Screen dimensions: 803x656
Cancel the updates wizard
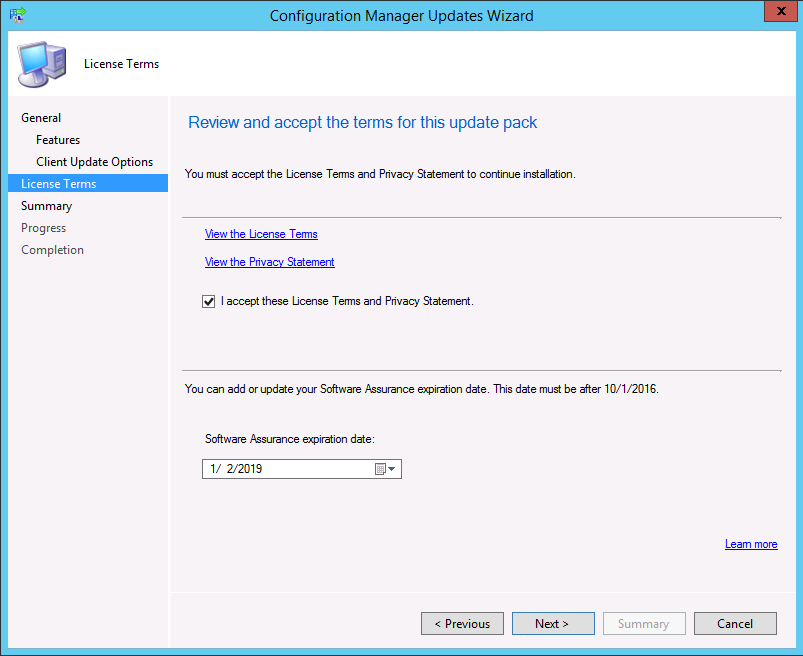(x=735, y=624)
